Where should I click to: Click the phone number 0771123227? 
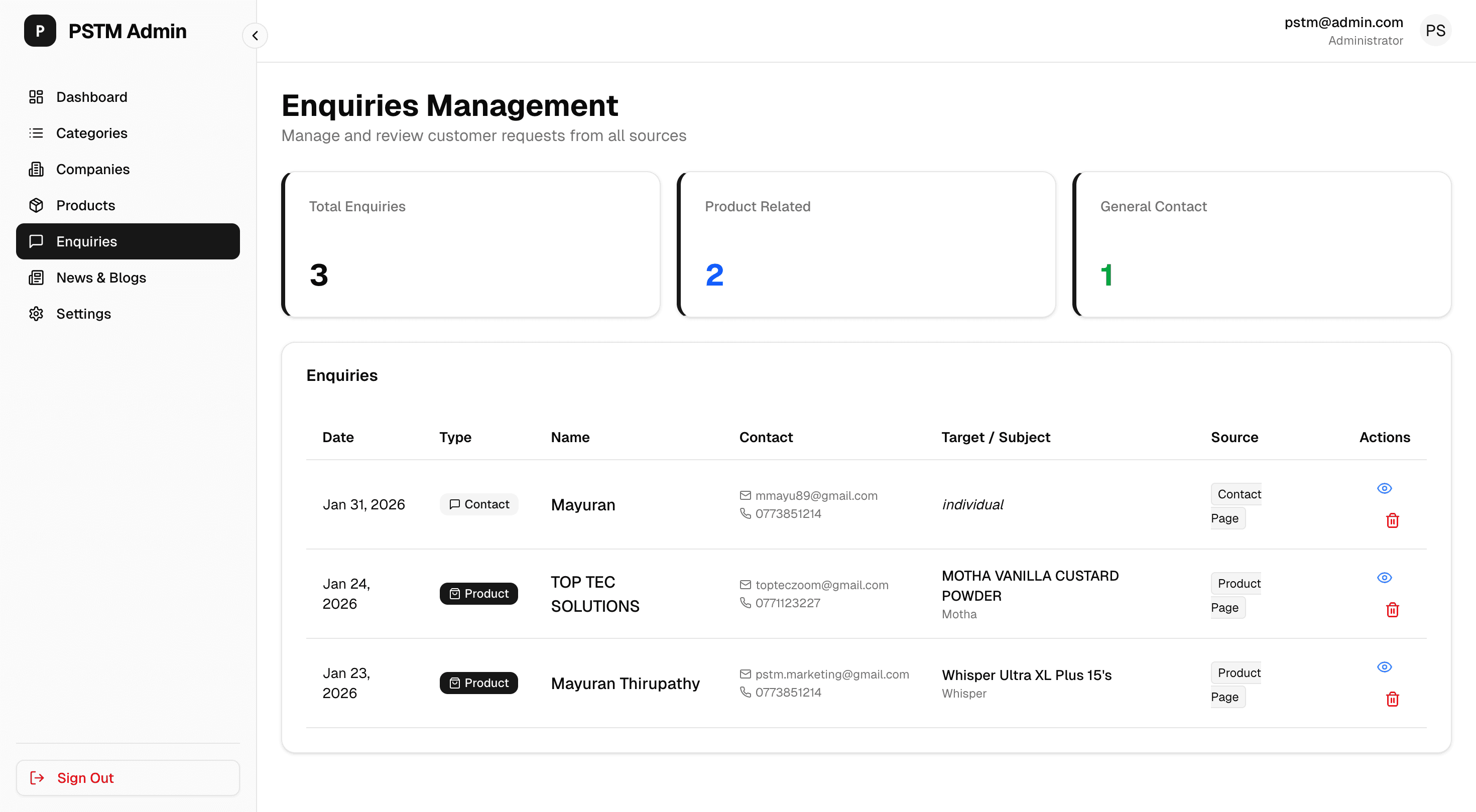pos(787,603)
